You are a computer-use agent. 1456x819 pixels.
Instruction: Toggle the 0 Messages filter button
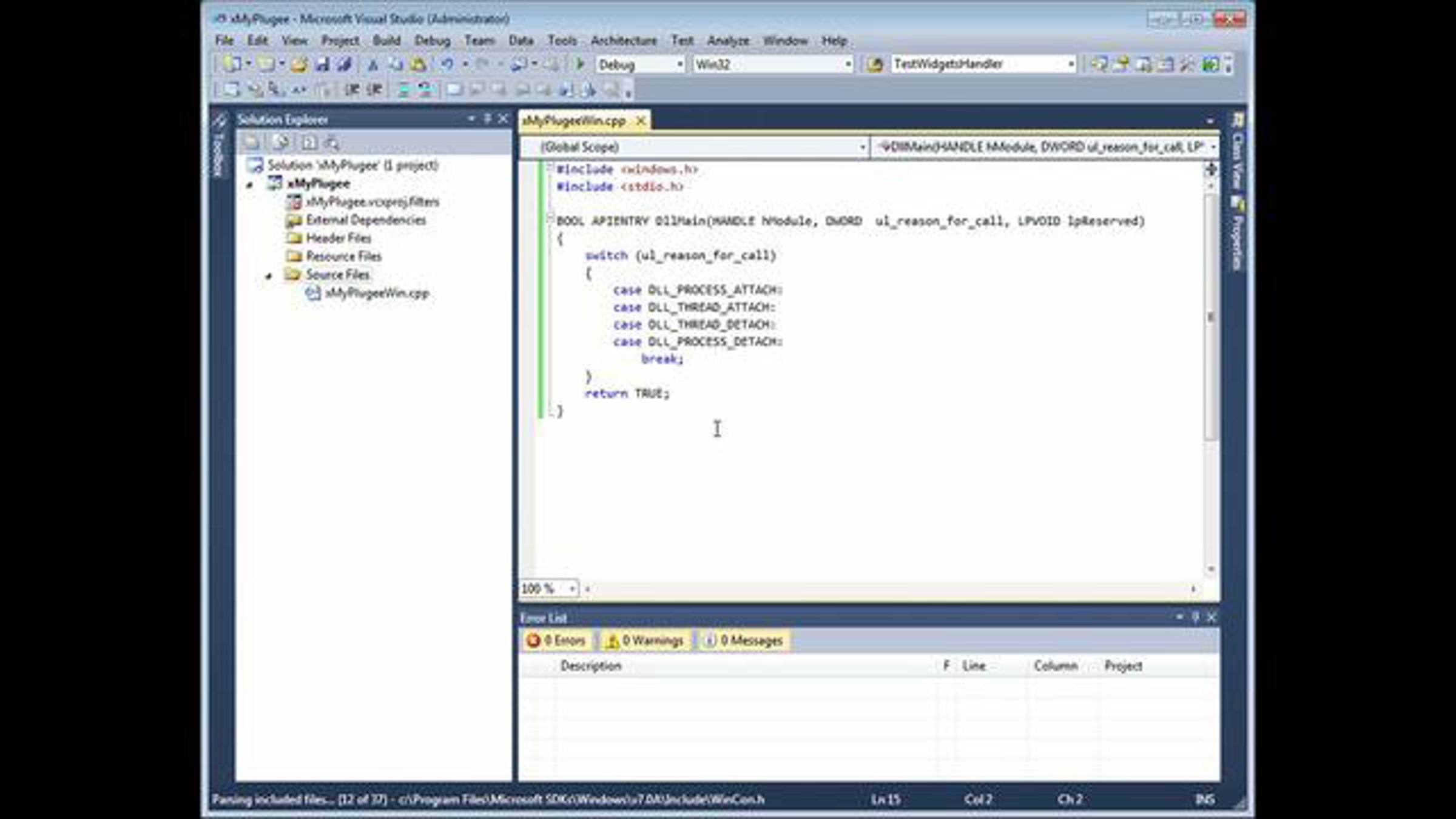pyautogui.click(x=744, y=641)
